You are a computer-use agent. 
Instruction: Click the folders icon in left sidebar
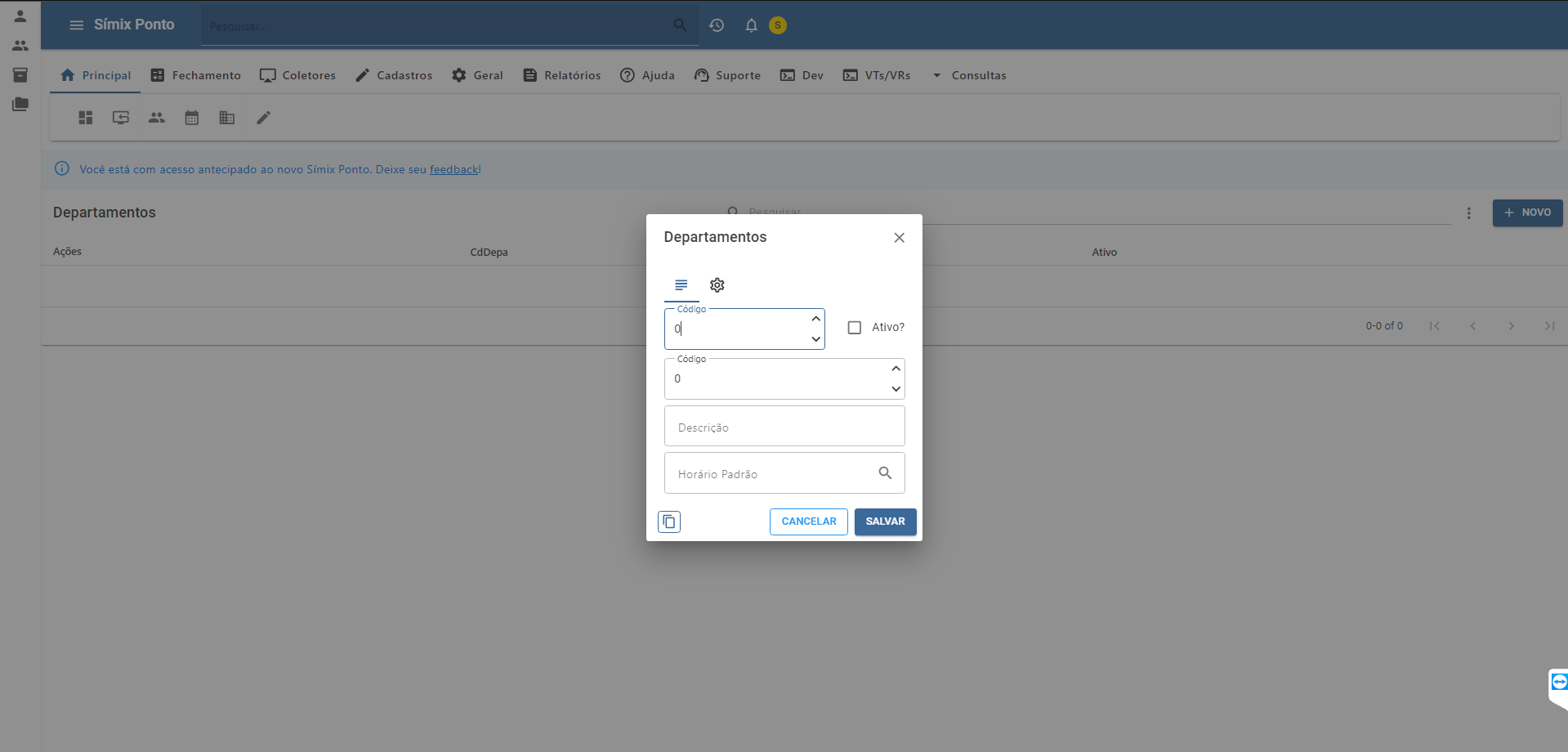(20, 105)
